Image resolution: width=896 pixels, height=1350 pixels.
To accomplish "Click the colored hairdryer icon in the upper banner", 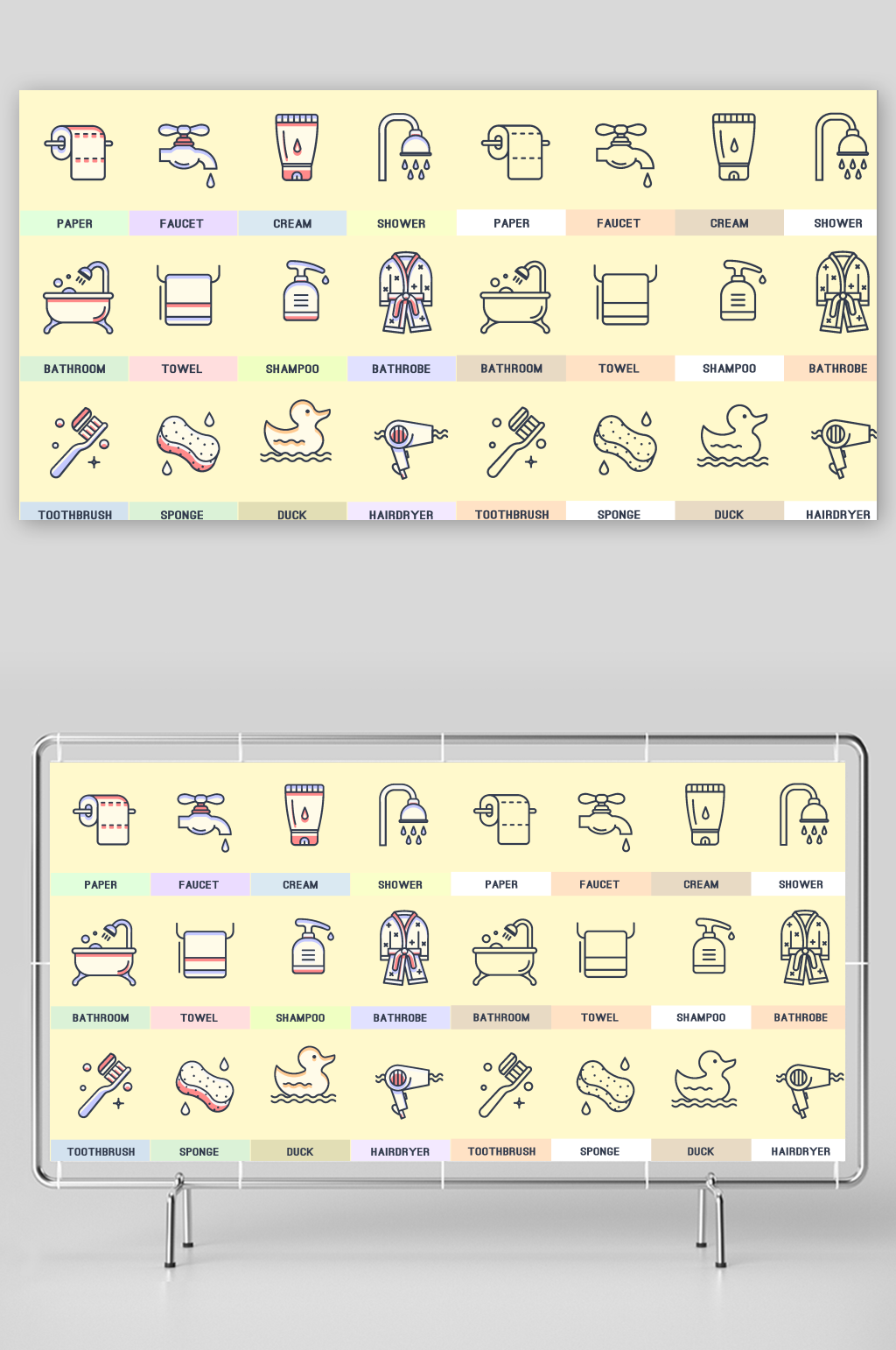I will [x=410, y=446].
